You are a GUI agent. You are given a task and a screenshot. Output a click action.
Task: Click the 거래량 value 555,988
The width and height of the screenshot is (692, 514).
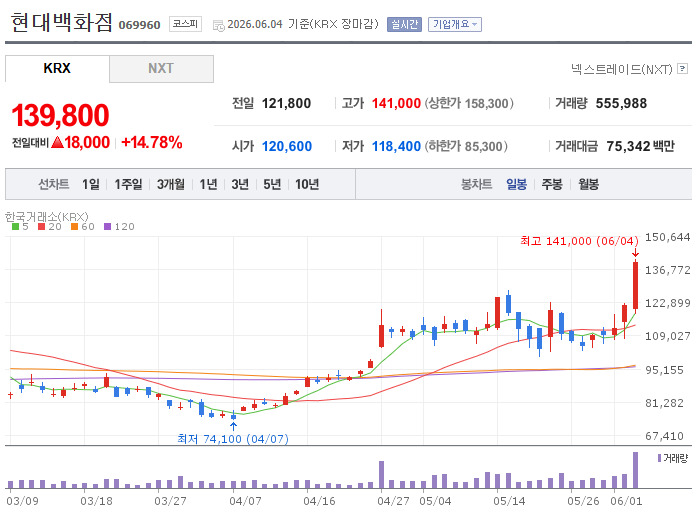click(621, 103)
